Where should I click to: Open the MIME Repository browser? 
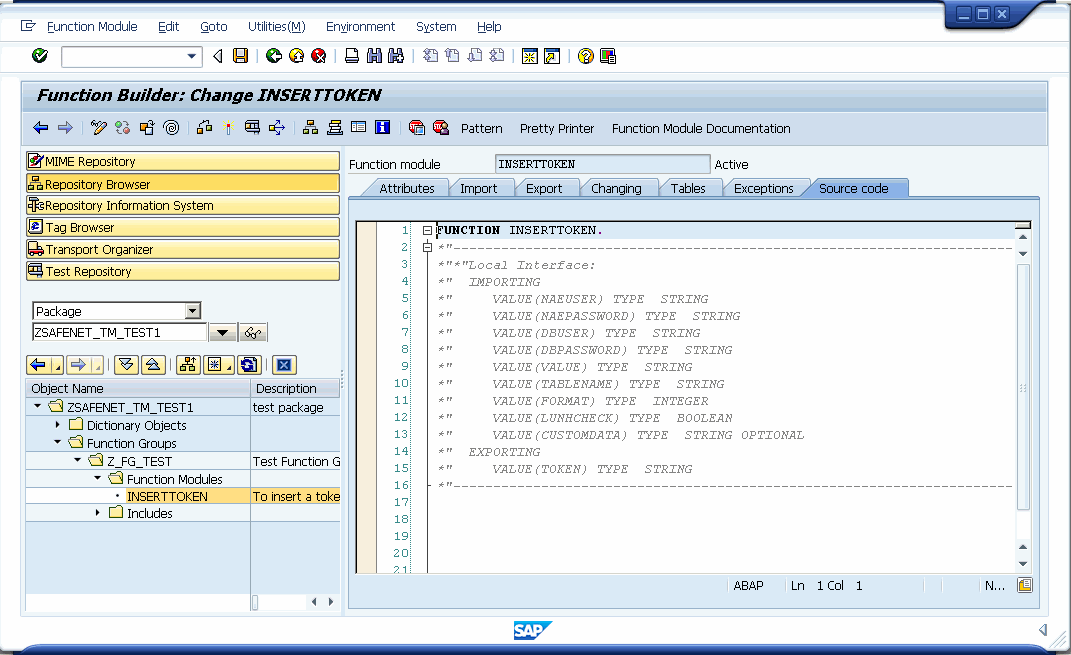182,161
